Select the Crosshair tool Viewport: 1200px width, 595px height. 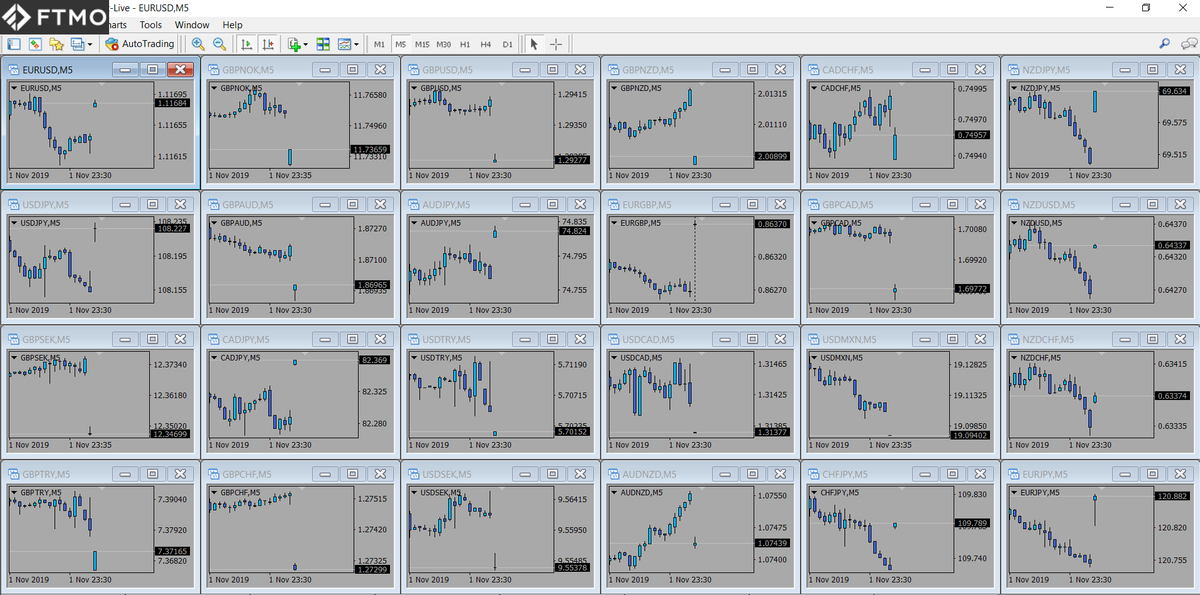click(x=556, y=44)
